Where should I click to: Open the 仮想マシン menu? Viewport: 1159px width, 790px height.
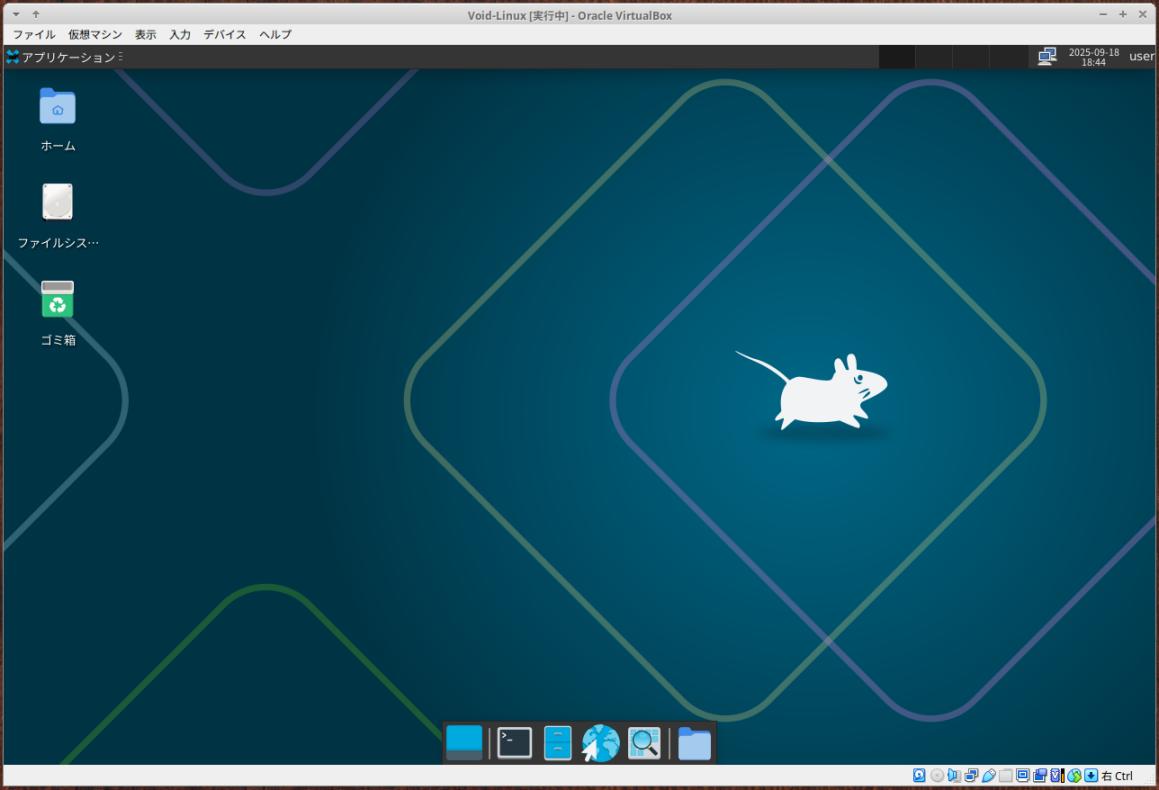pyautogui.click(x=95, y=35)
